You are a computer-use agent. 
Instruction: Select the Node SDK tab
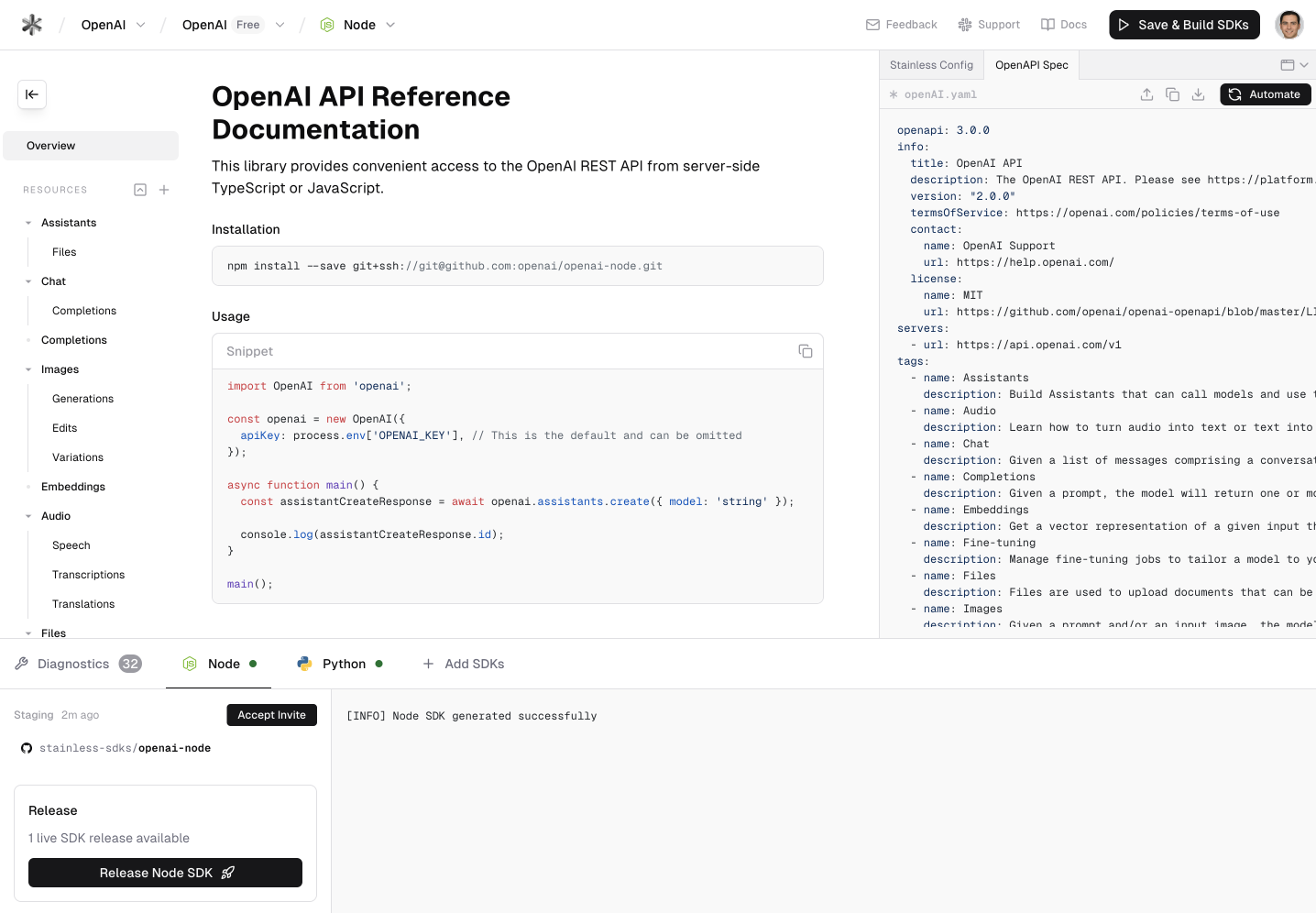pos(219,664)
